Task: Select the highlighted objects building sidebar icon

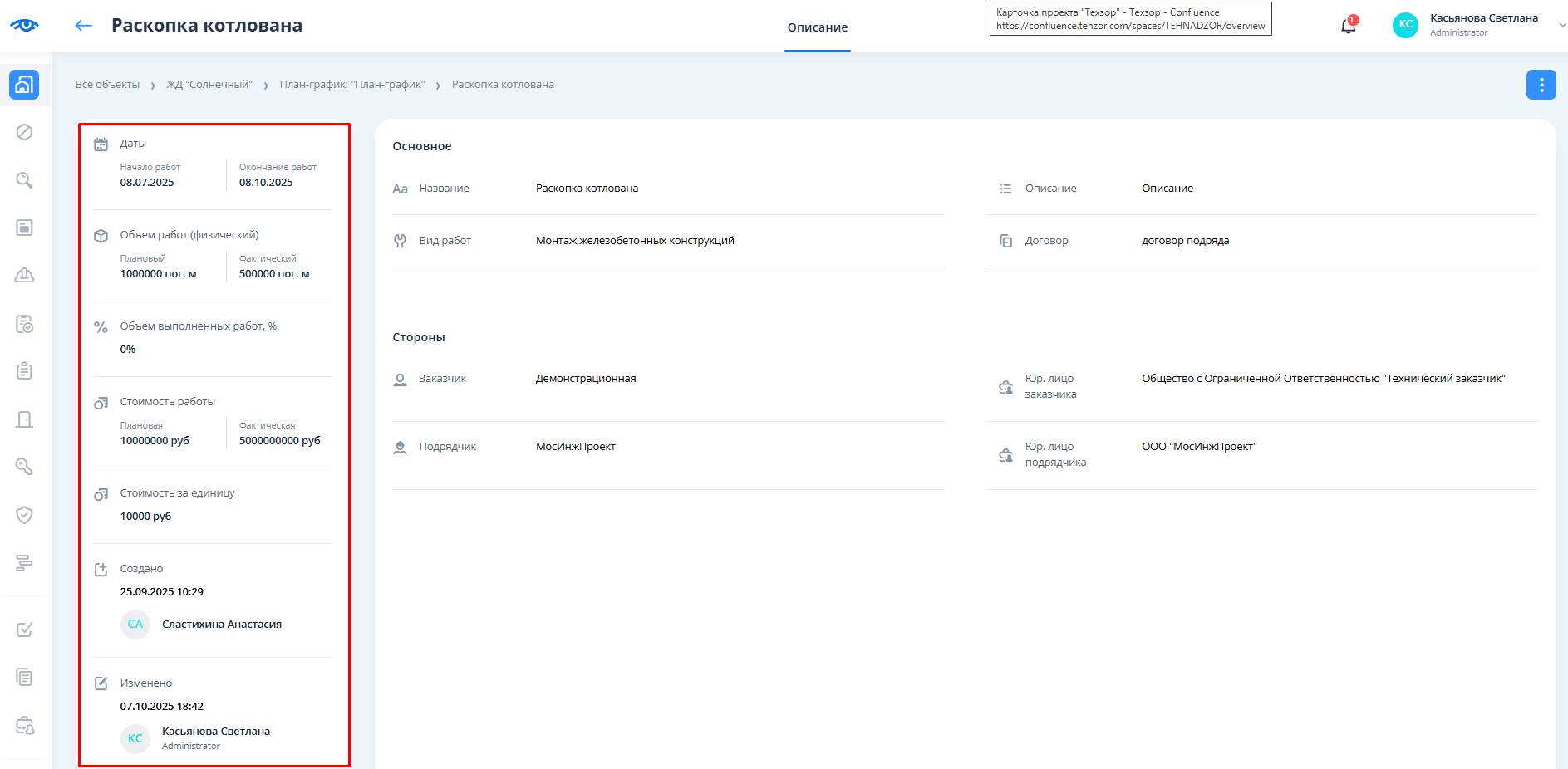Action: point(24,85)
